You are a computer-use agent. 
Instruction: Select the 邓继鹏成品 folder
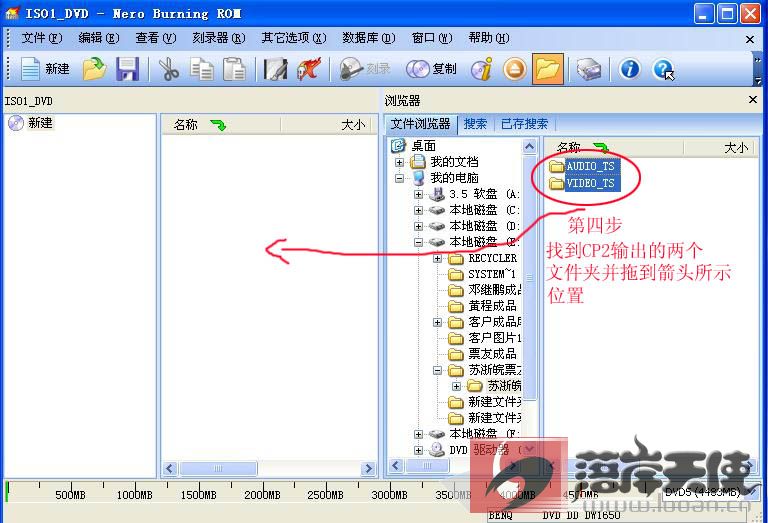[x=485, y=290]
